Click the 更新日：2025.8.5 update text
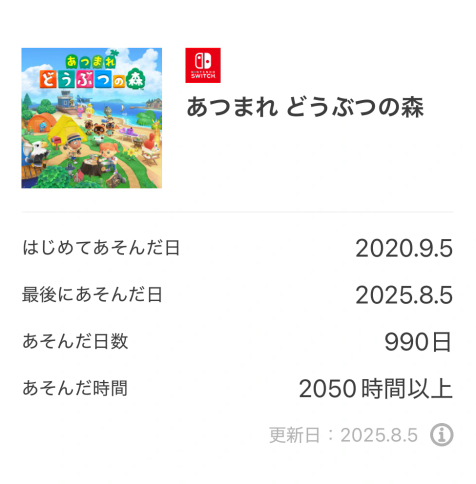 [x=343, y=435]
